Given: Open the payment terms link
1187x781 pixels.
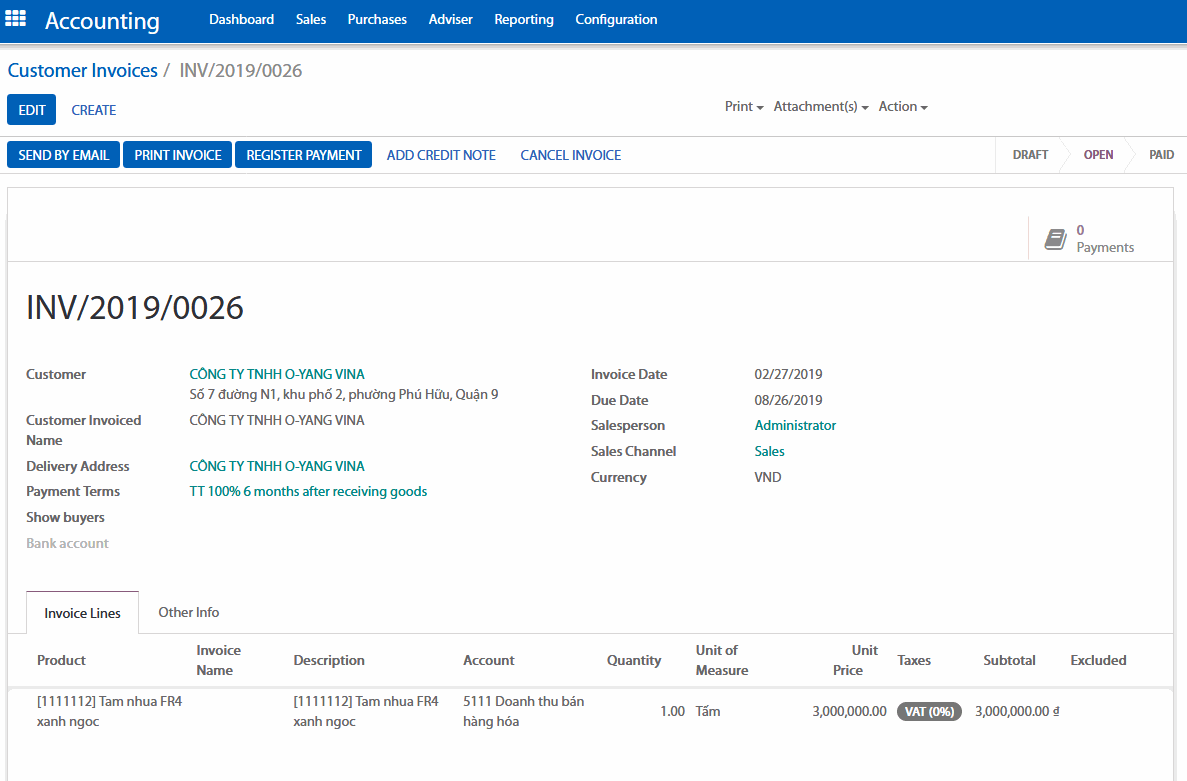Looking at the screenshot, I should click(308, 491).
